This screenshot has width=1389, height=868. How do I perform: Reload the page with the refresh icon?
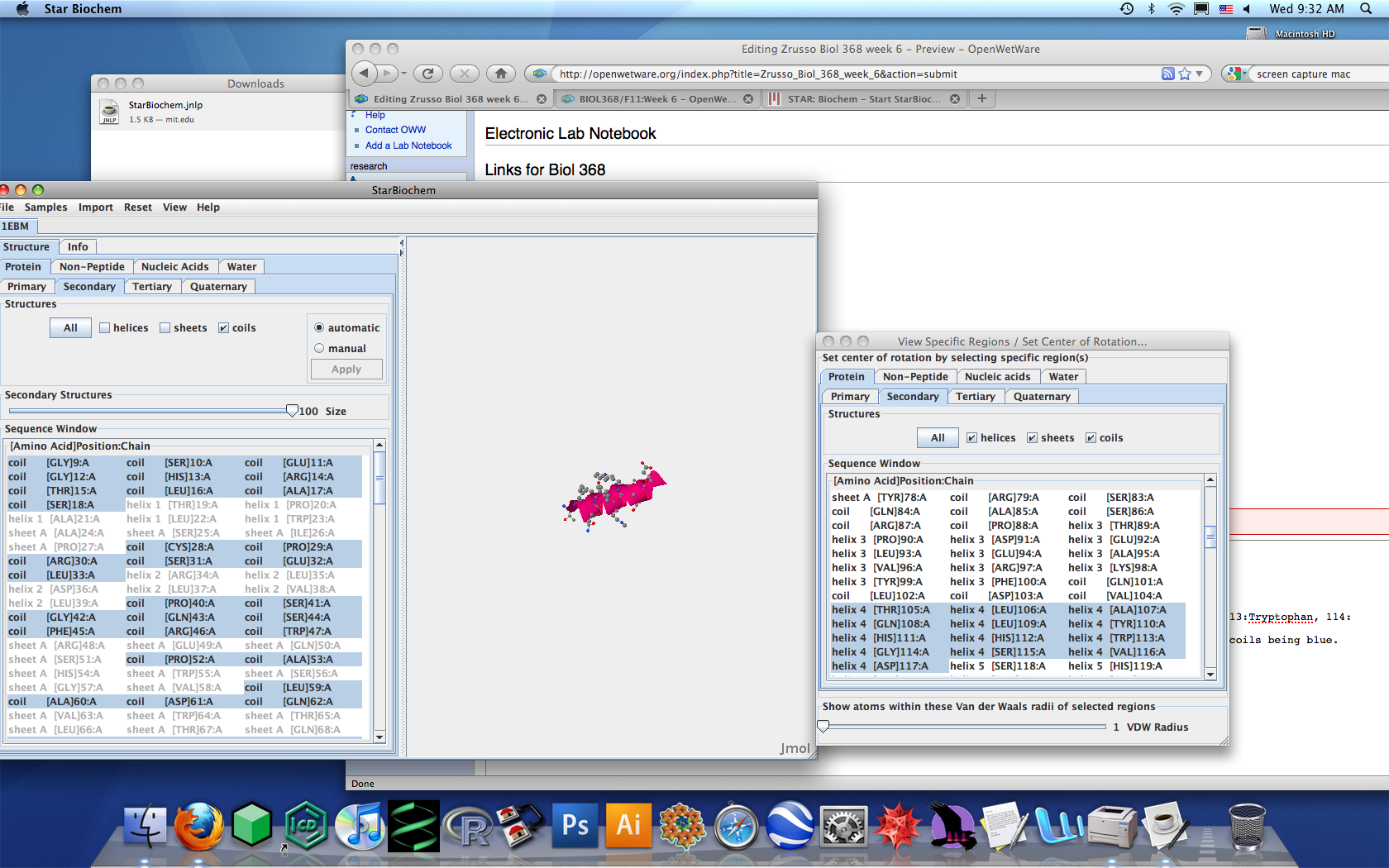point(427,74)
